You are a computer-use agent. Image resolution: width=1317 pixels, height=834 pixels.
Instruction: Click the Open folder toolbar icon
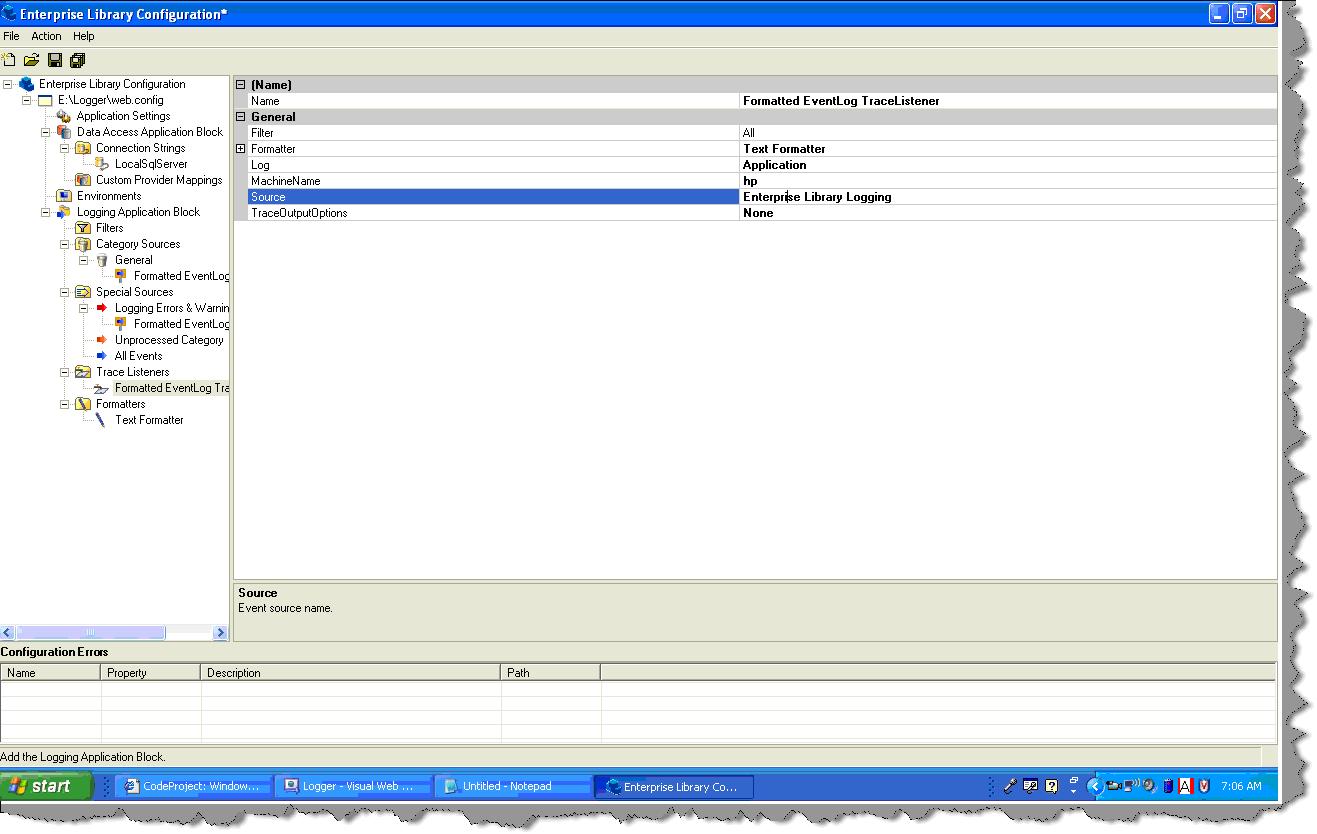(32, 60)
